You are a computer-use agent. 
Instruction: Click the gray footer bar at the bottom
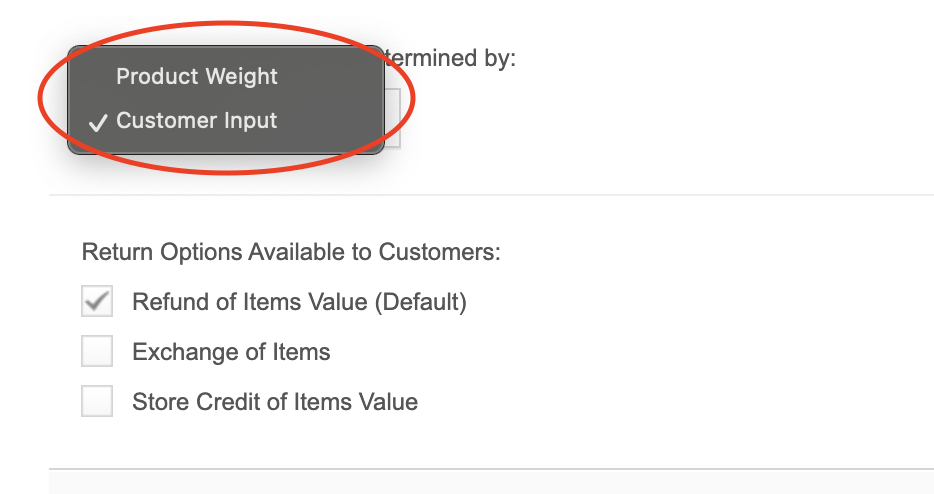click(x=491, y=481)
